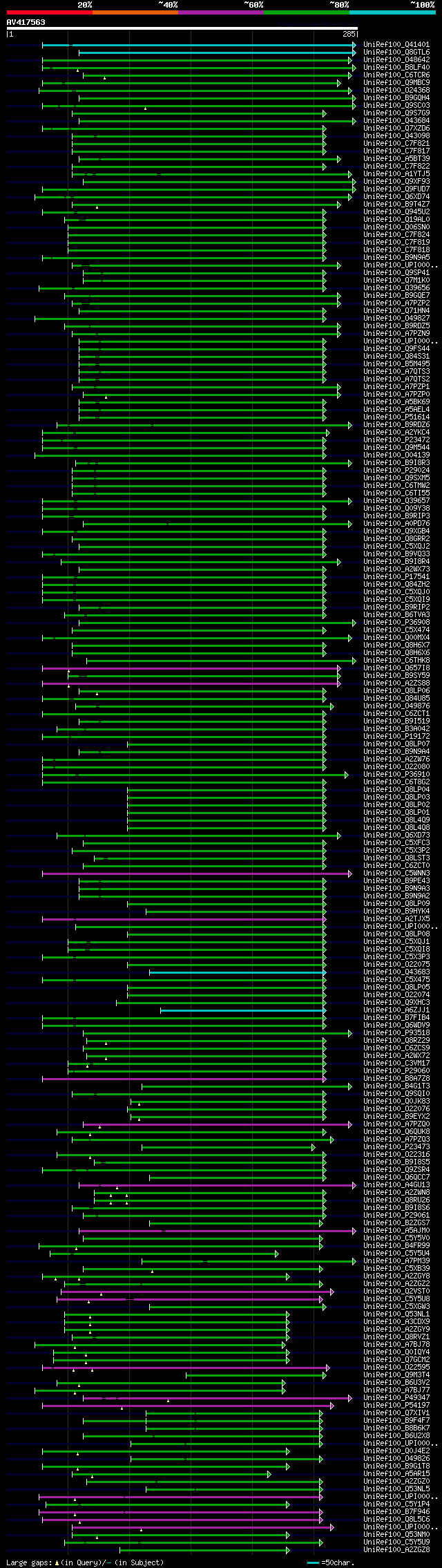
Task: Open the UniRef100_Q43684 entry
Action: click(x=396, y=121)
